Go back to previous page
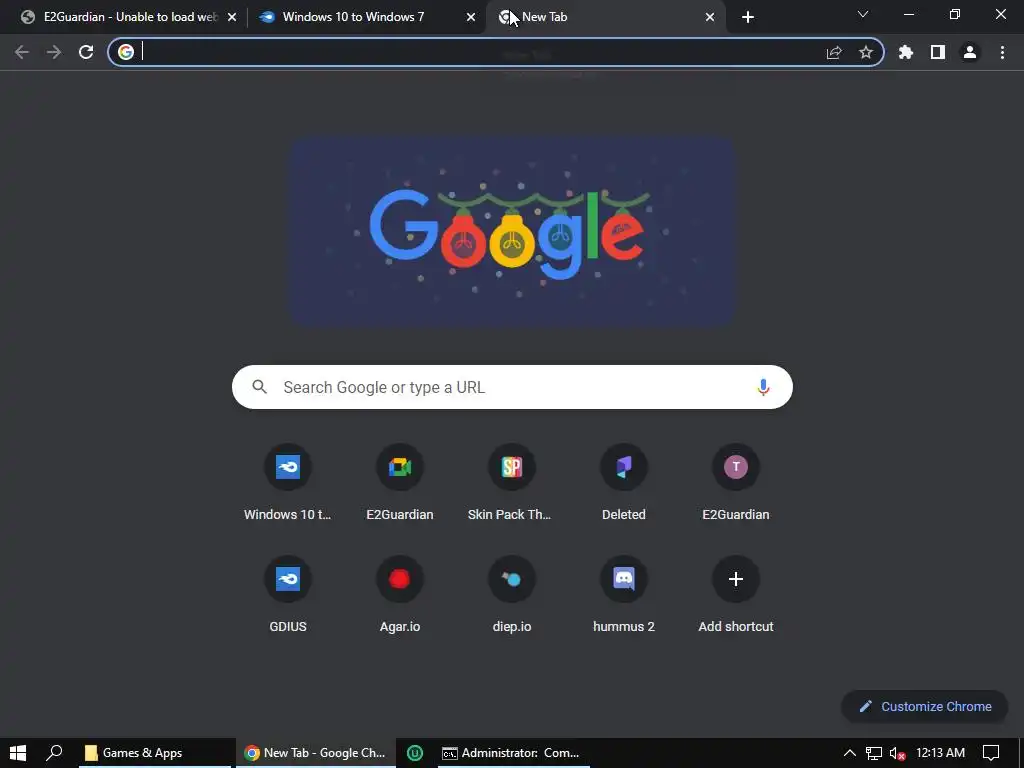 click(22, 52)
